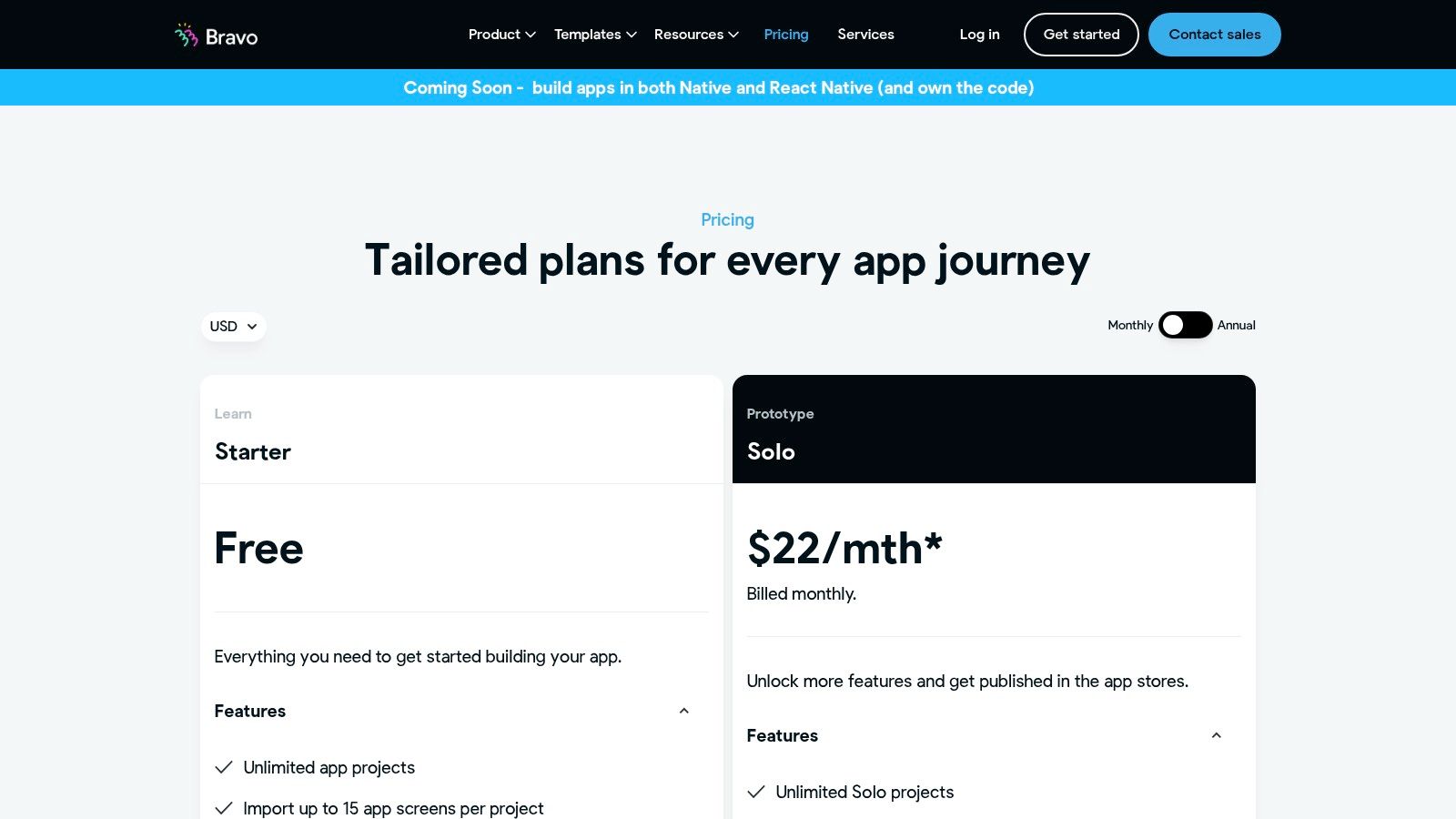Click the Get started button

coord(1081,35)
